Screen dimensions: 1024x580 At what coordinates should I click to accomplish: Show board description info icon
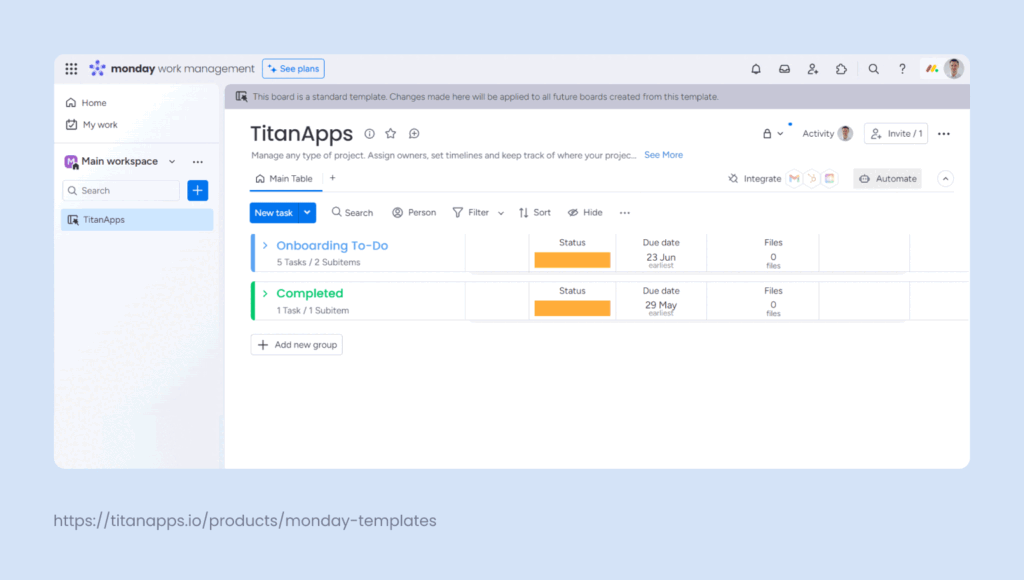tap(370, 134)
